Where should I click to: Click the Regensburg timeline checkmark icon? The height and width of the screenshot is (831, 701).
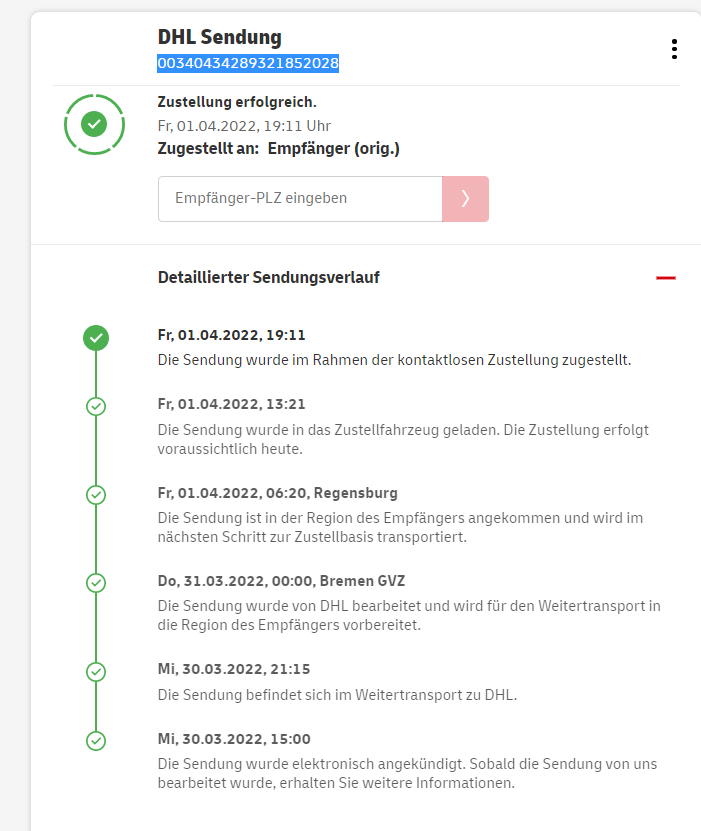(96, 495)
